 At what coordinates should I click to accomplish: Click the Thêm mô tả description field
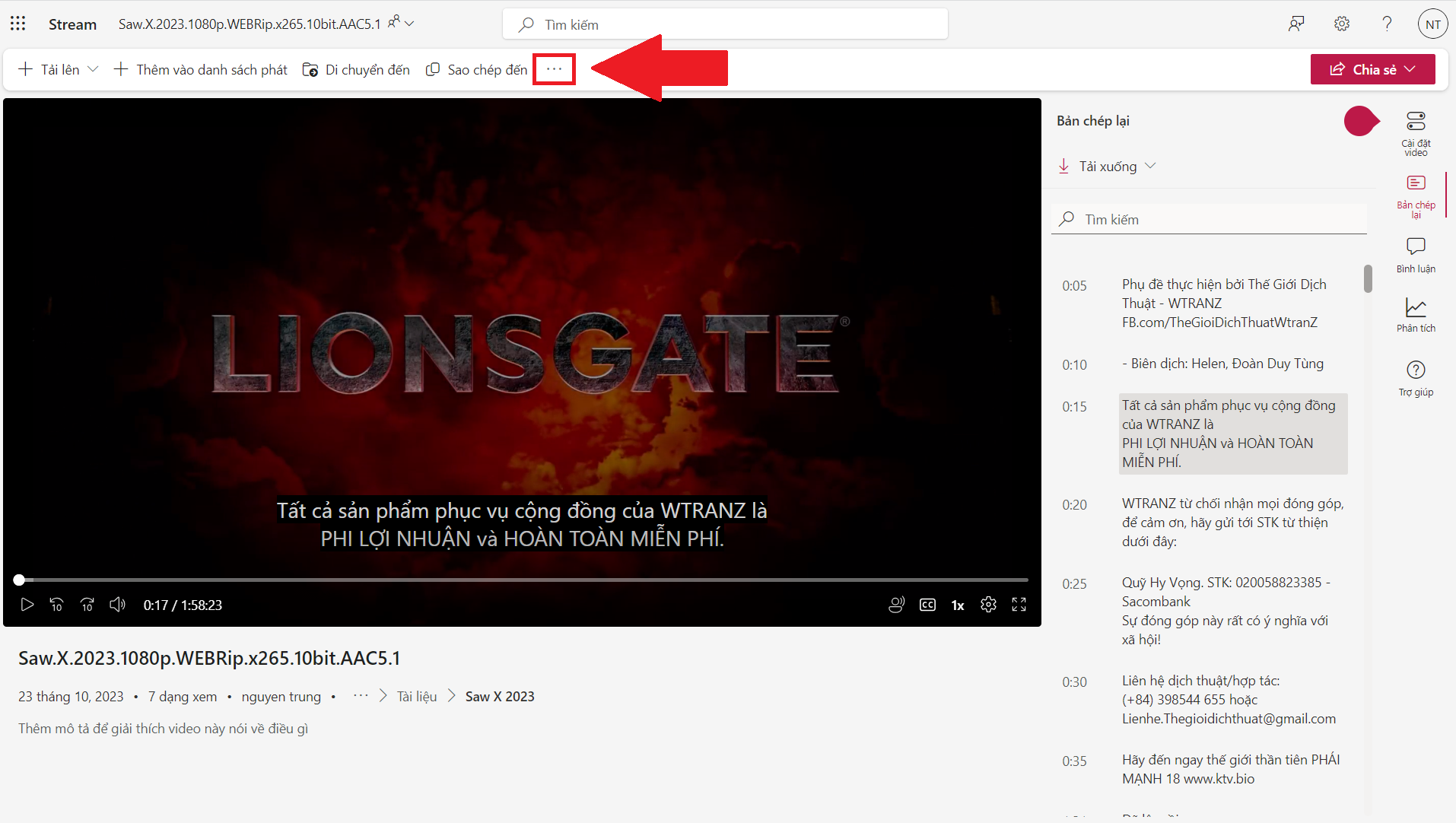pos(164,729)
